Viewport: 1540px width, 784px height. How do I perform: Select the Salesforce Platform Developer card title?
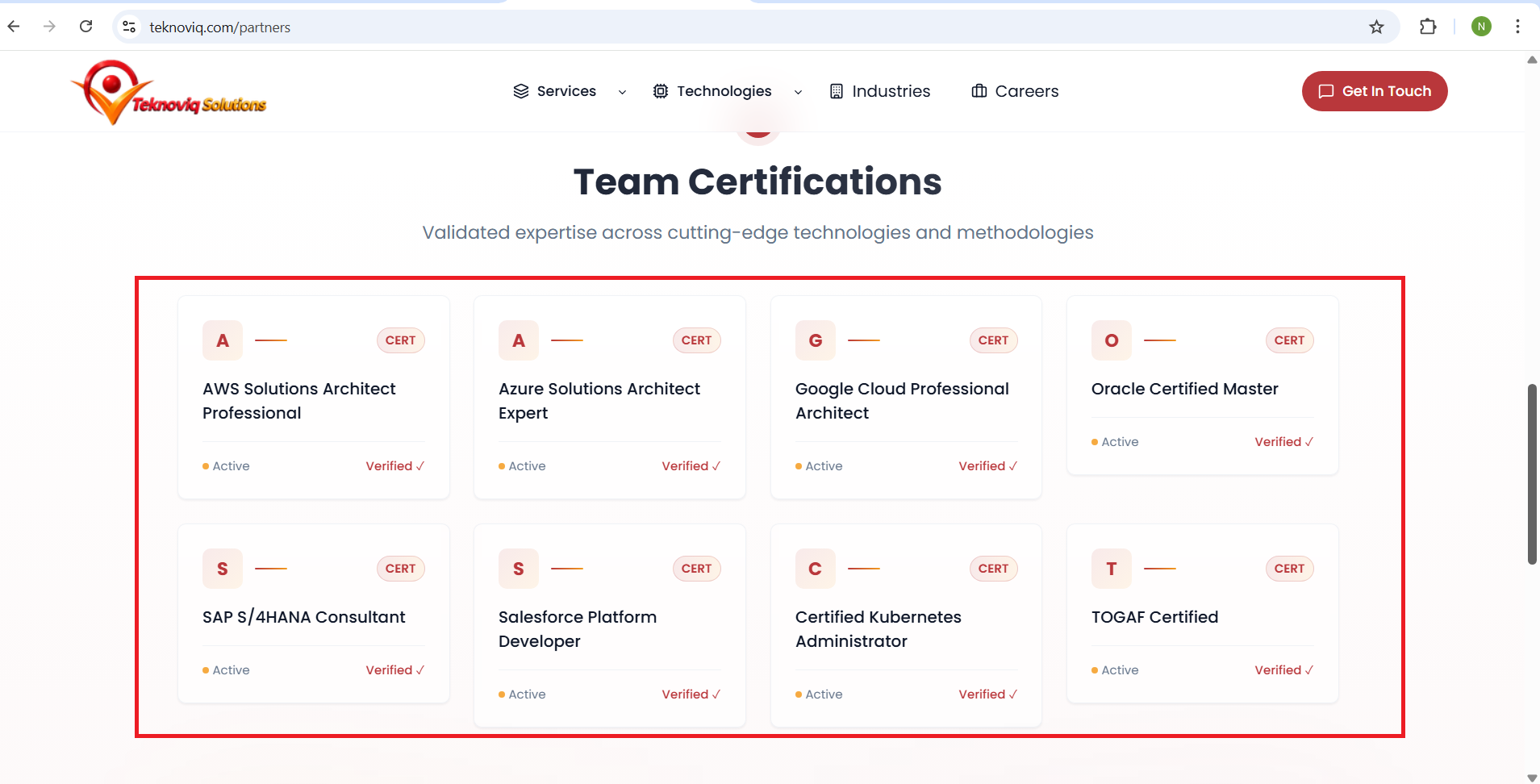tap(578, 629)
